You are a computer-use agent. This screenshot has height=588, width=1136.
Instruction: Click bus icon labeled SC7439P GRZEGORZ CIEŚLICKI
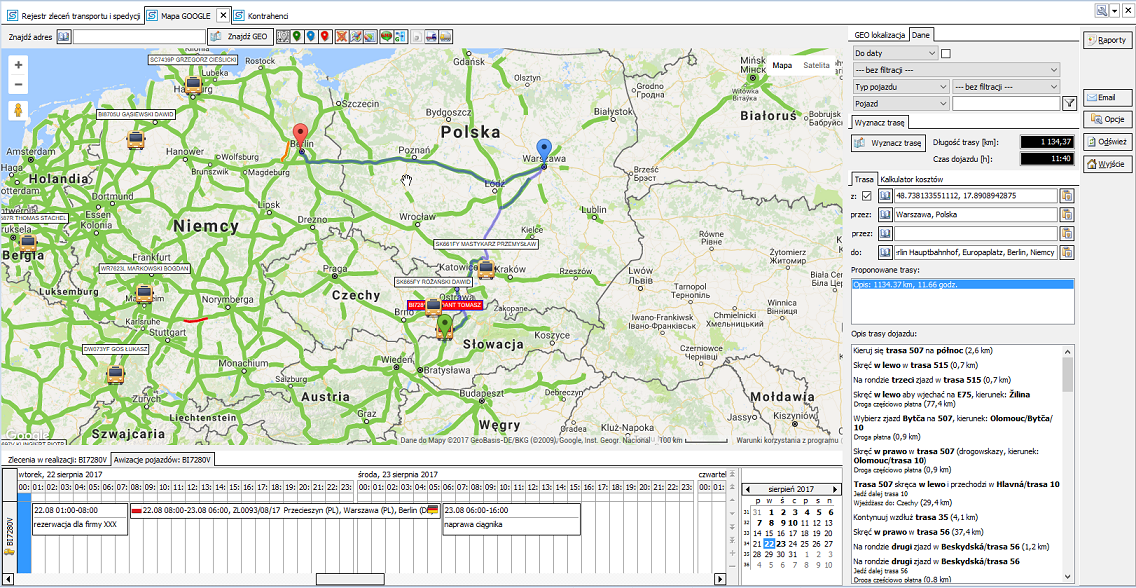(193, 85)
